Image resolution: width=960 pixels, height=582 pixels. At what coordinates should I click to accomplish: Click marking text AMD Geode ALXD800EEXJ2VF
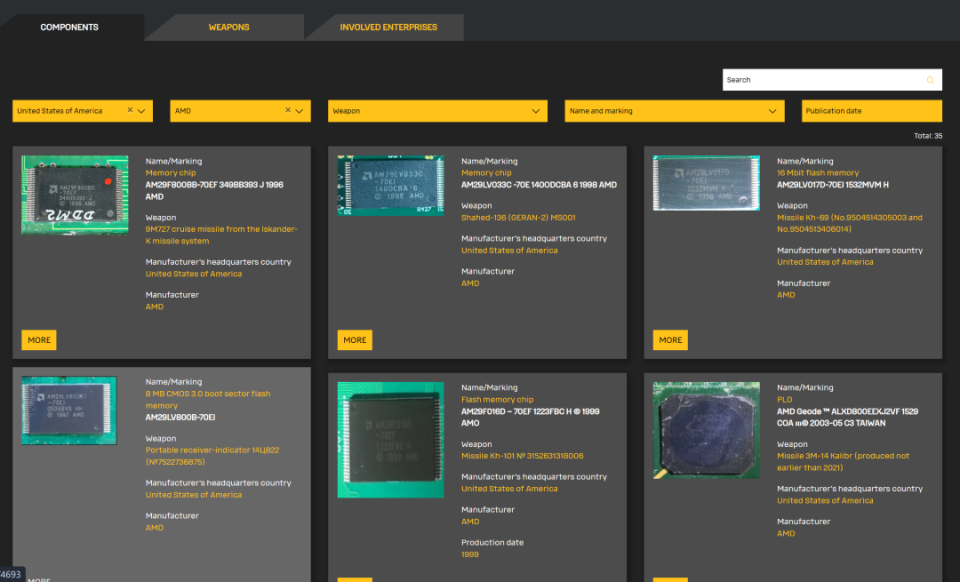(847, 417)
